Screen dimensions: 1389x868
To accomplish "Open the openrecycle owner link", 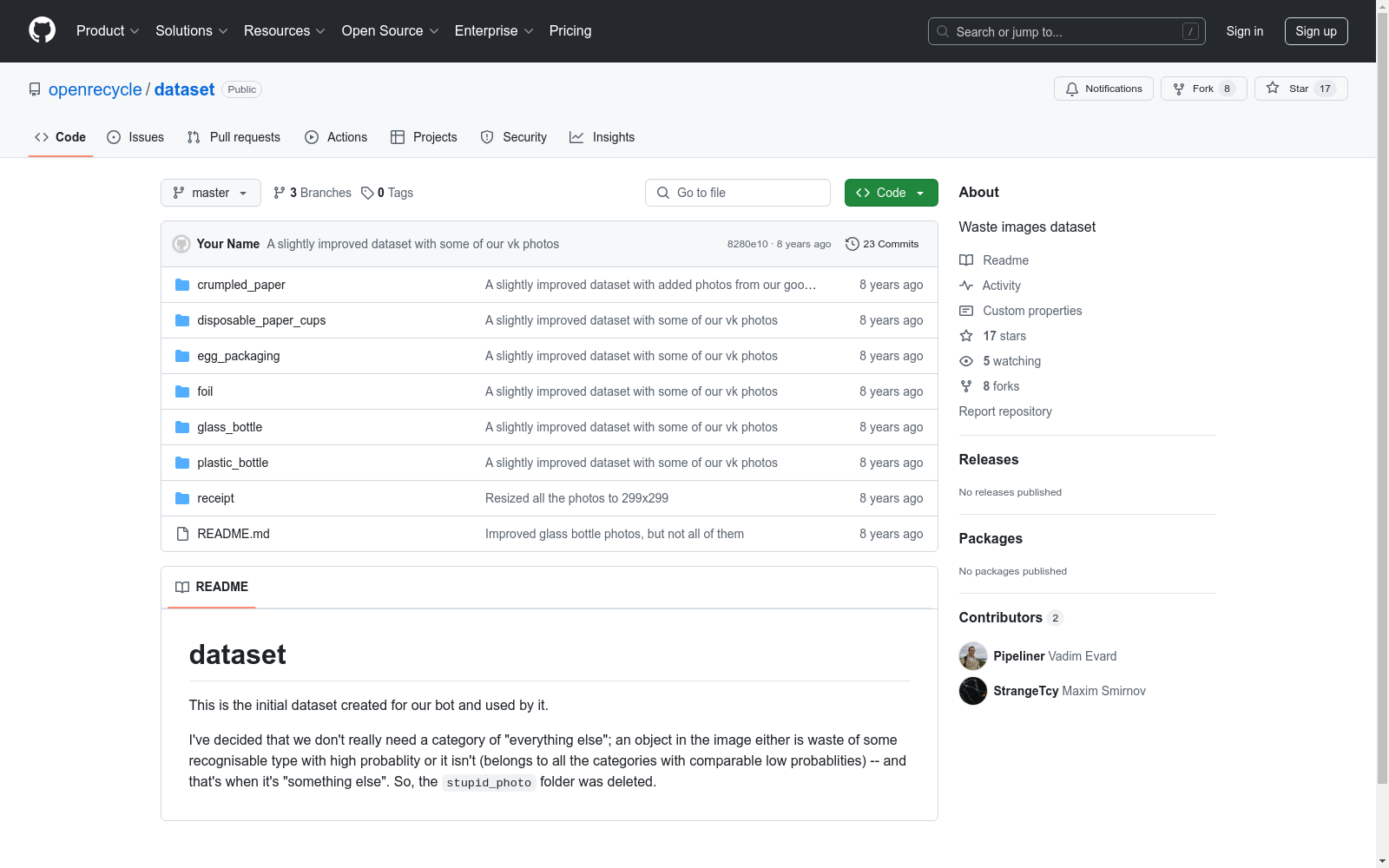I will pyautogui.click(x=95, y=89).
